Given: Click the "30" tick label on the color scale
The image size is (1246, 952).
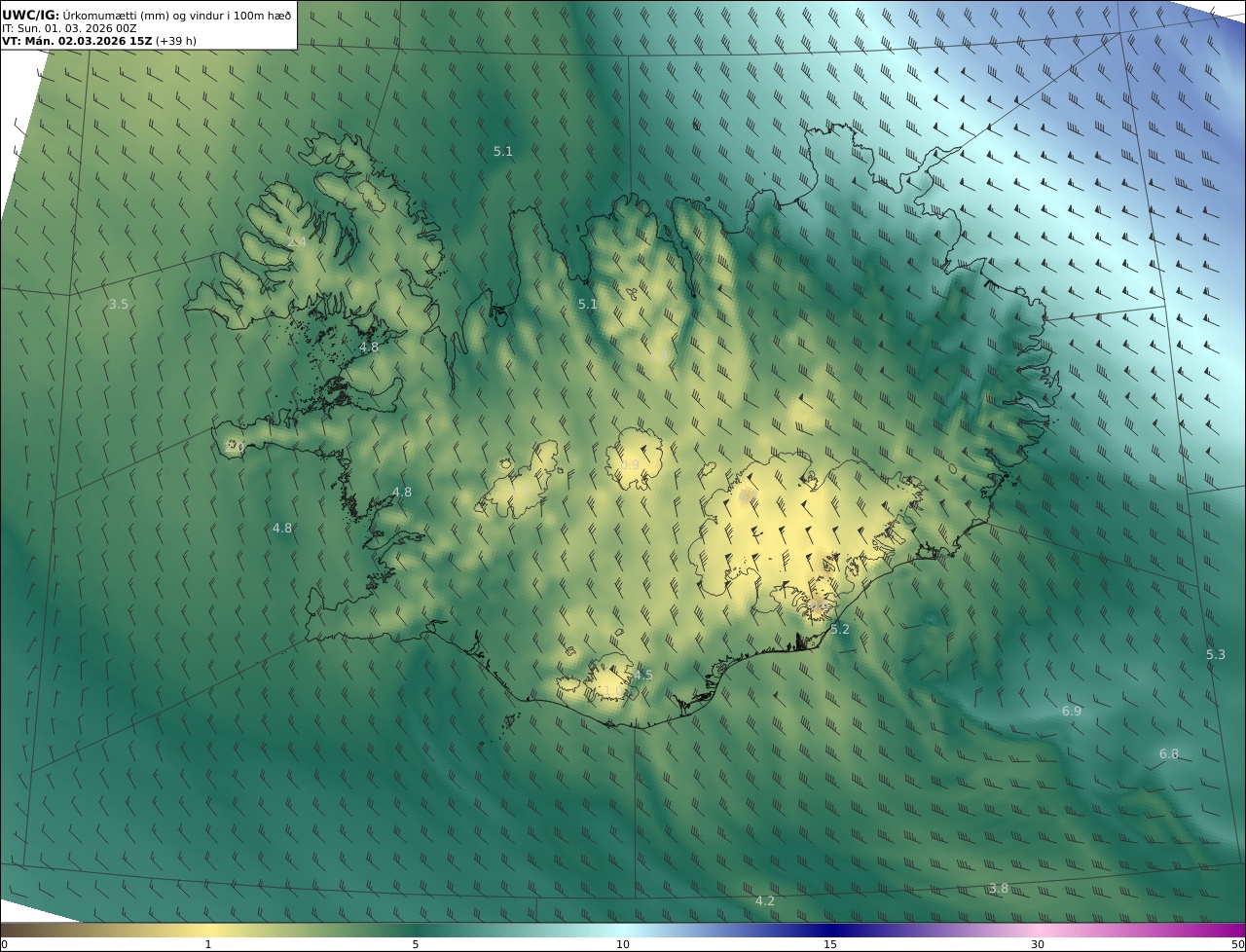Looking at the screenshot, I should click(1038, 944).
